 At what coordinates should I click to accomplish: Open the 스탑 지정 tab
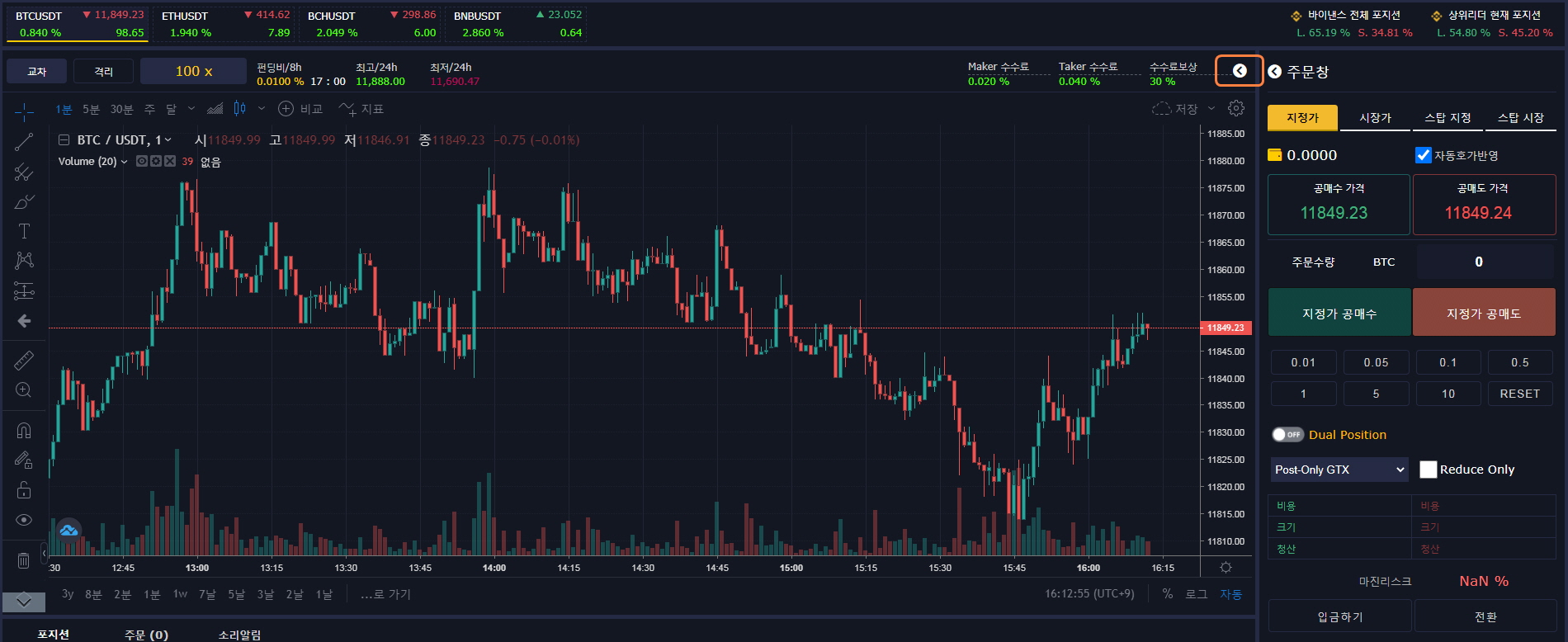(x=1448, y=118)
